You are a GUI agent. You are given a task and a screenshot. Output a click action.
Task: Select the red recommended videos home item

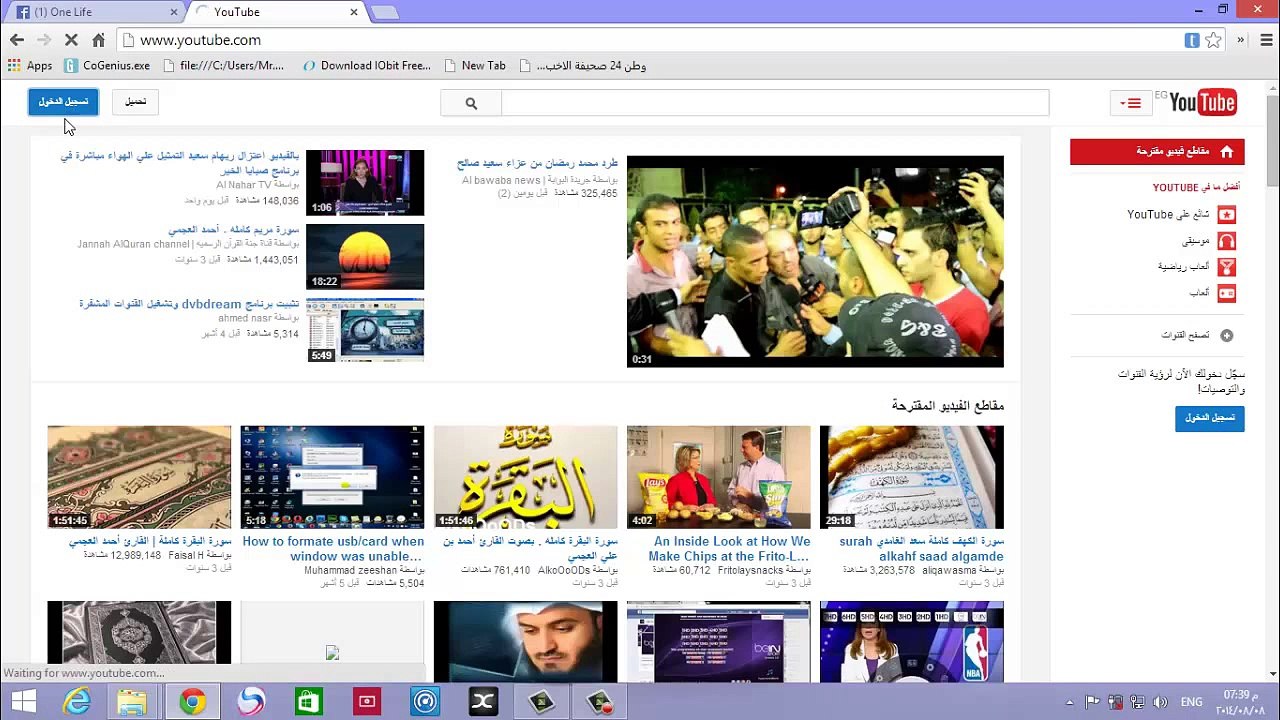point(1157,152)
